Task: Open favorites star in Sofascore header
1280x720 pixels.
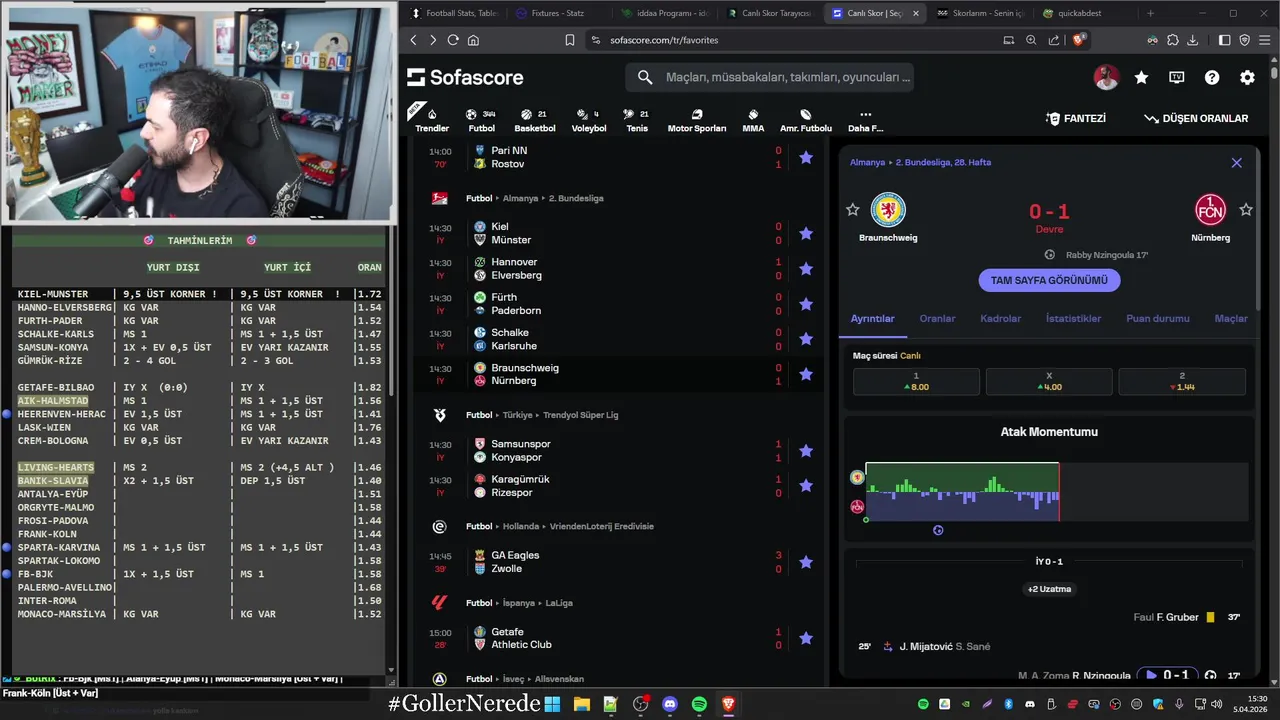Action: pyautogui.click(x=1141, y=77)
